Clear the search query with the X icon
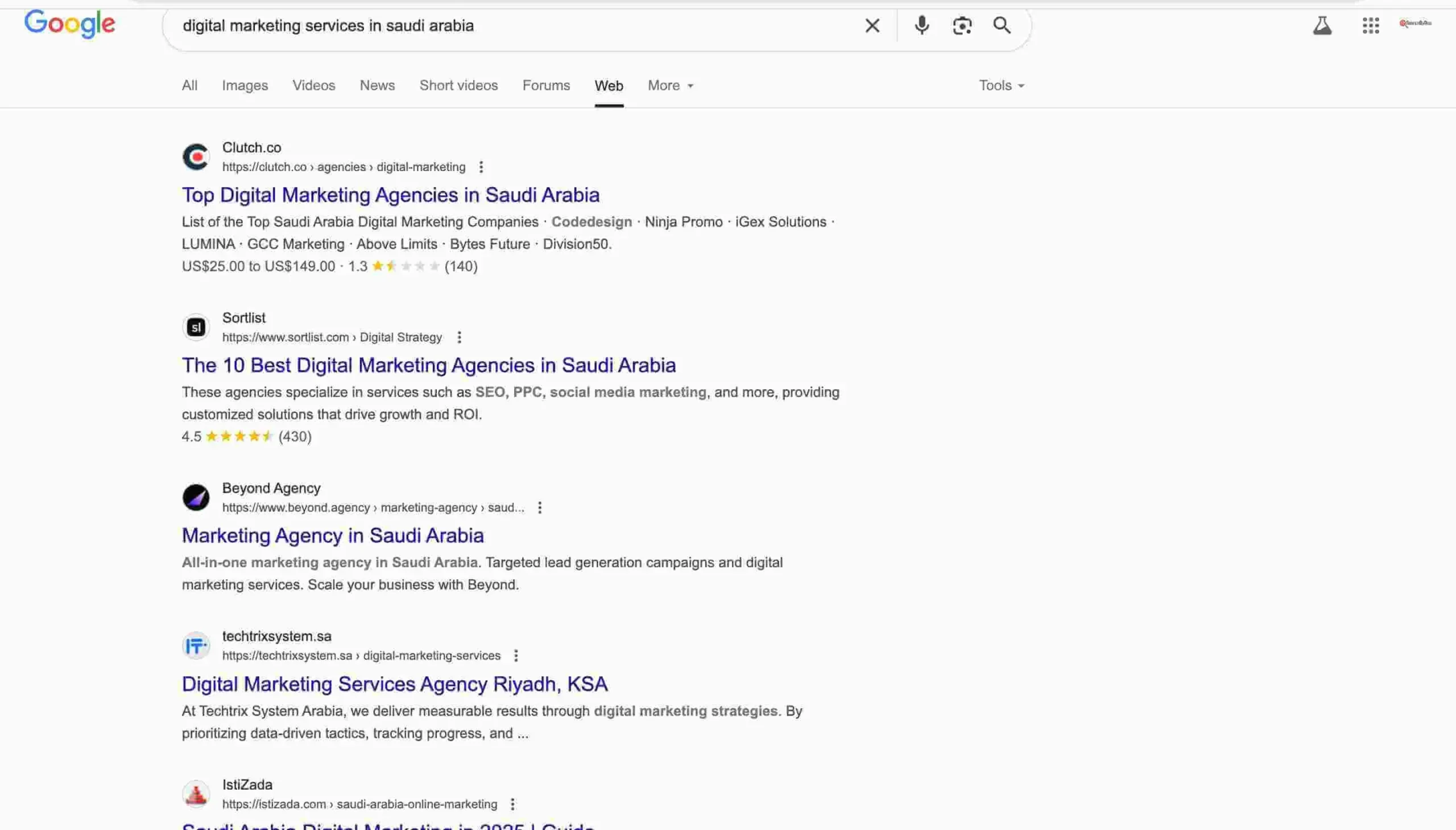Viewport: 1456px width, 830px height. tap(871, 25)
